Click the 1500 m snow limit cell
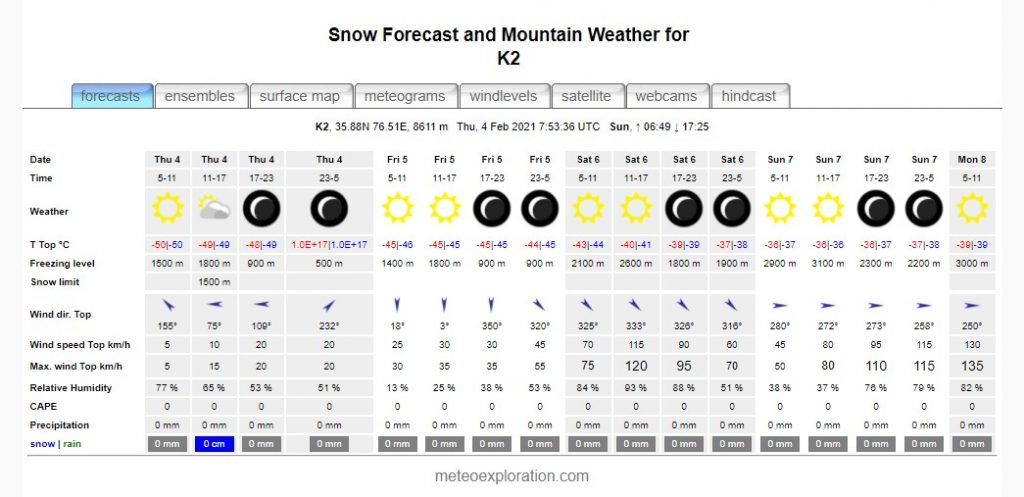The width and height of the screenshot is (1024, 497). [x=215, y=282]
